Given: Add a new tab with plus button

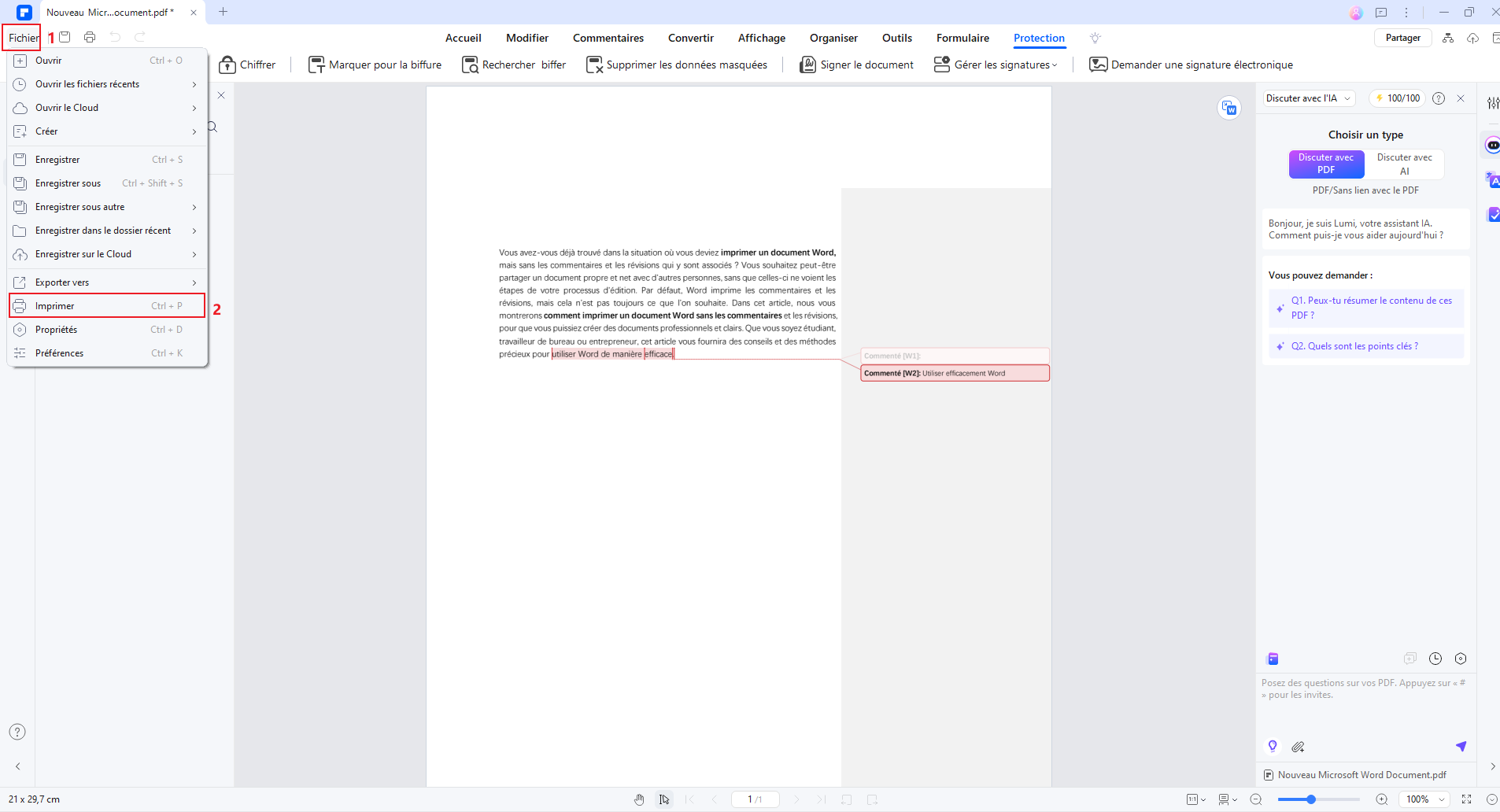Looking at the screenshot, I should (x=223, y=12).
